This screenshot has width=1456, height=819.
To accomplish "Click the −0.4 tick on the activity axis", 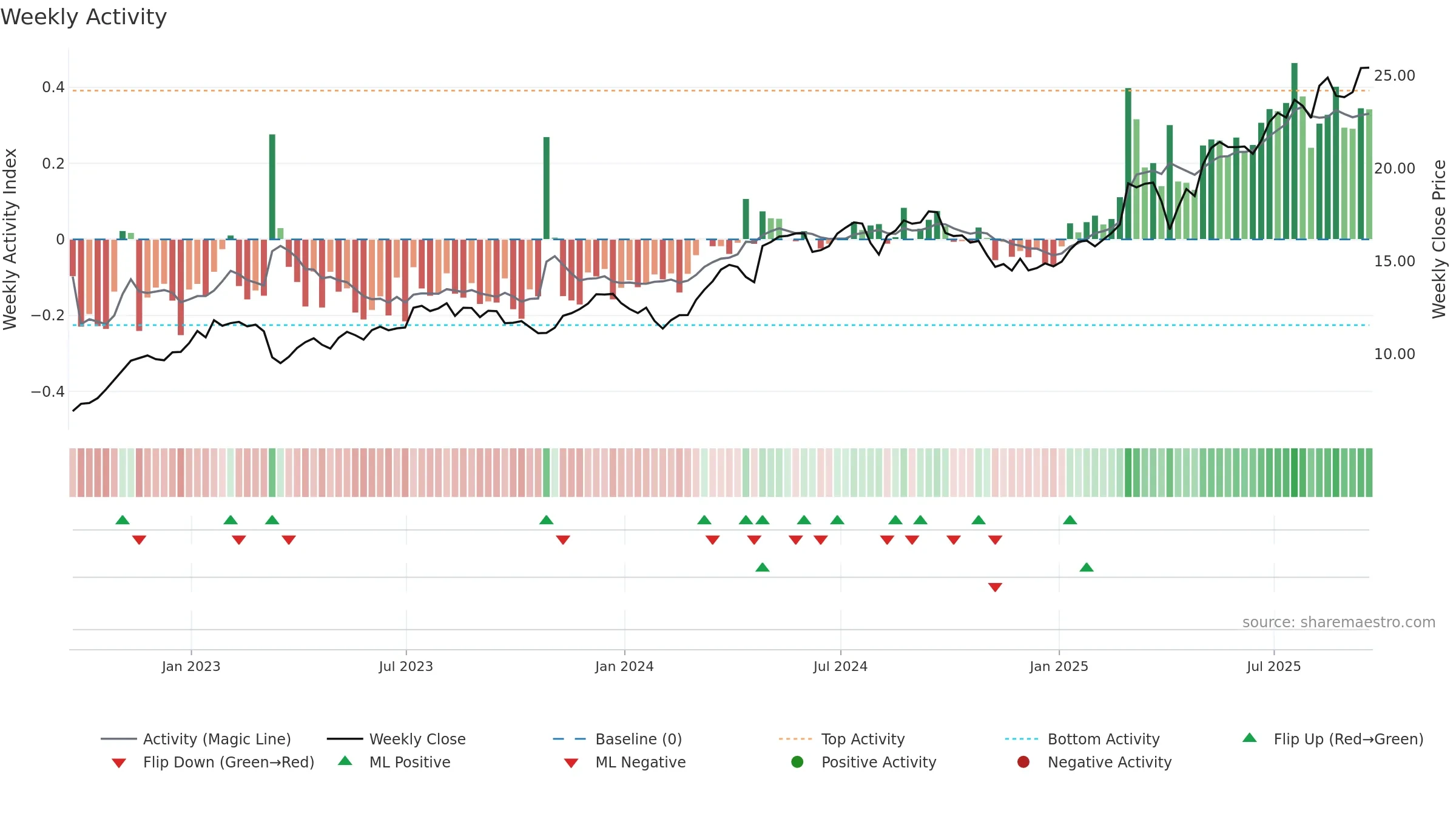I will click(x=48, y=391).
